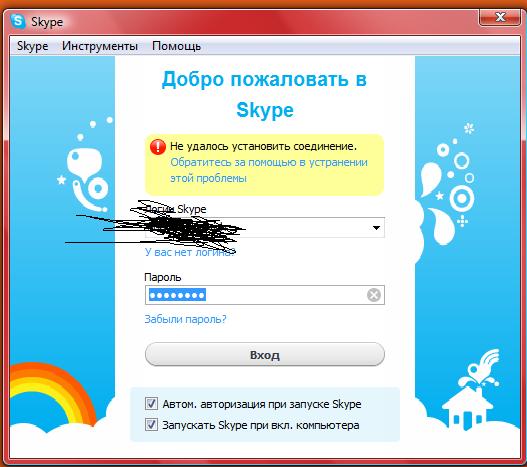Click the Вход sign-in button
Image resolution: width=527 pixels, height=467 pixels.
point(265,354)
